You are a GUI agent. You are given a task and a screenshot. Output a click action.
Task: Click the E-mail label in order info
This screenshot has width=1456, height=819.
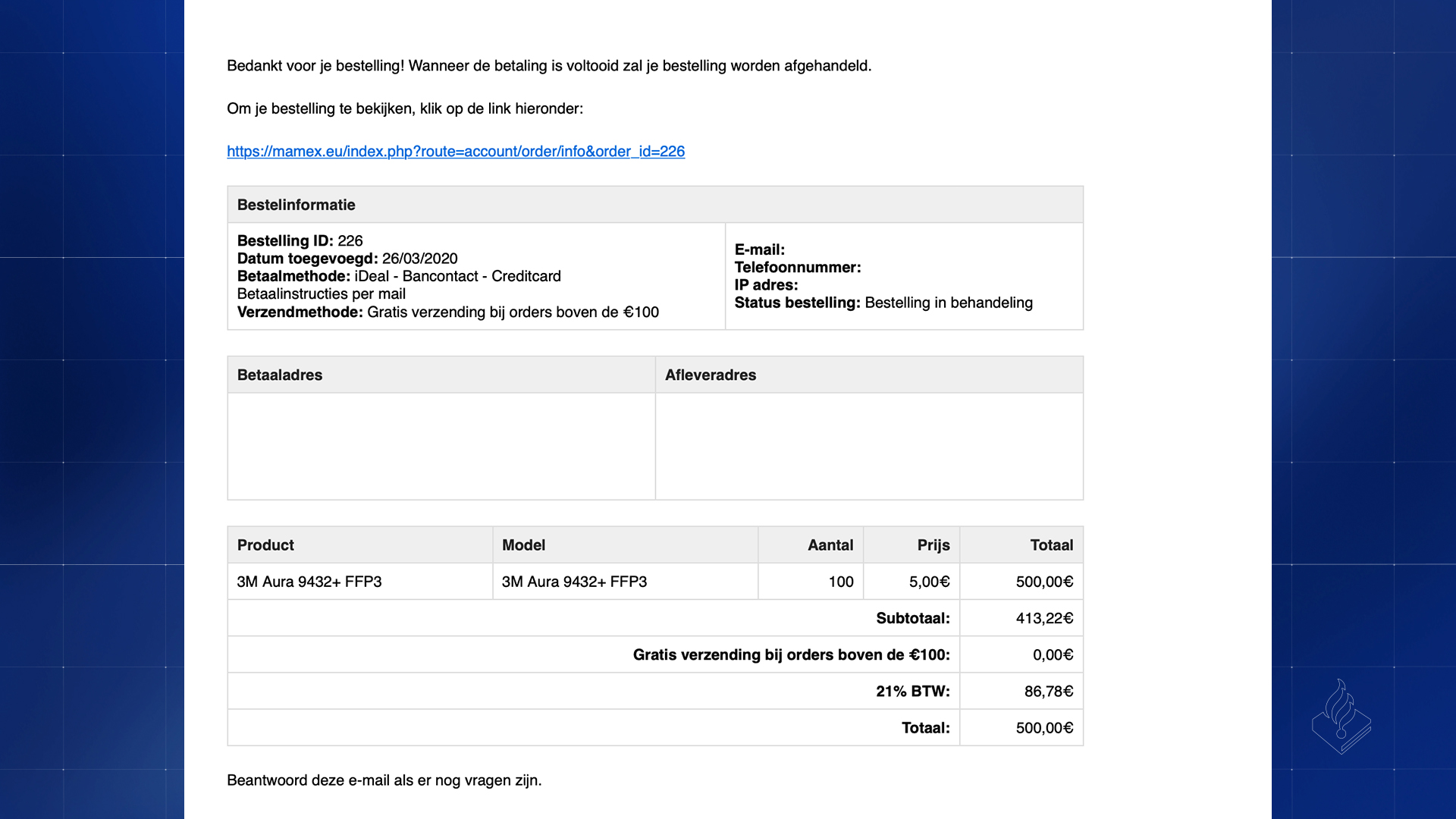[760, 249]
